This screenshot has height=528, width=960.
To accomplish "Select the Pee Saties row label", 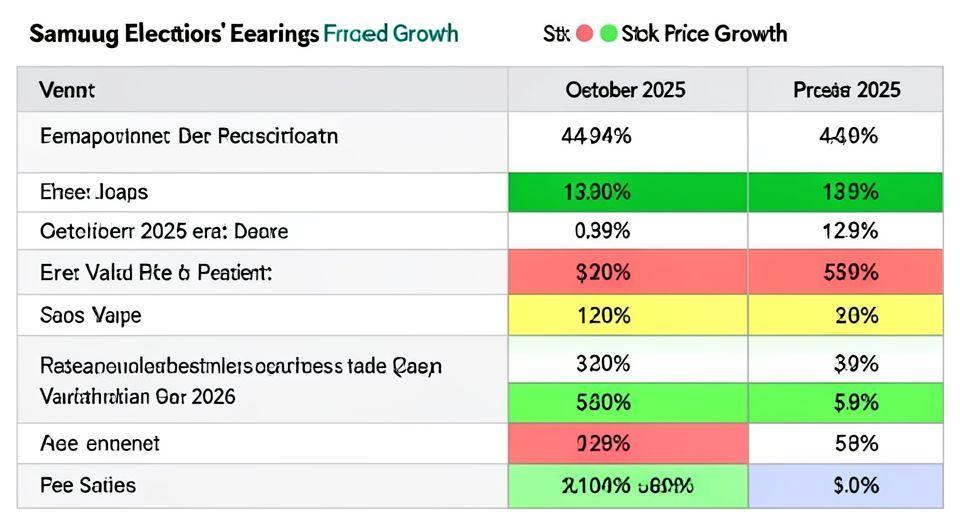I will (x=88, y=486).
